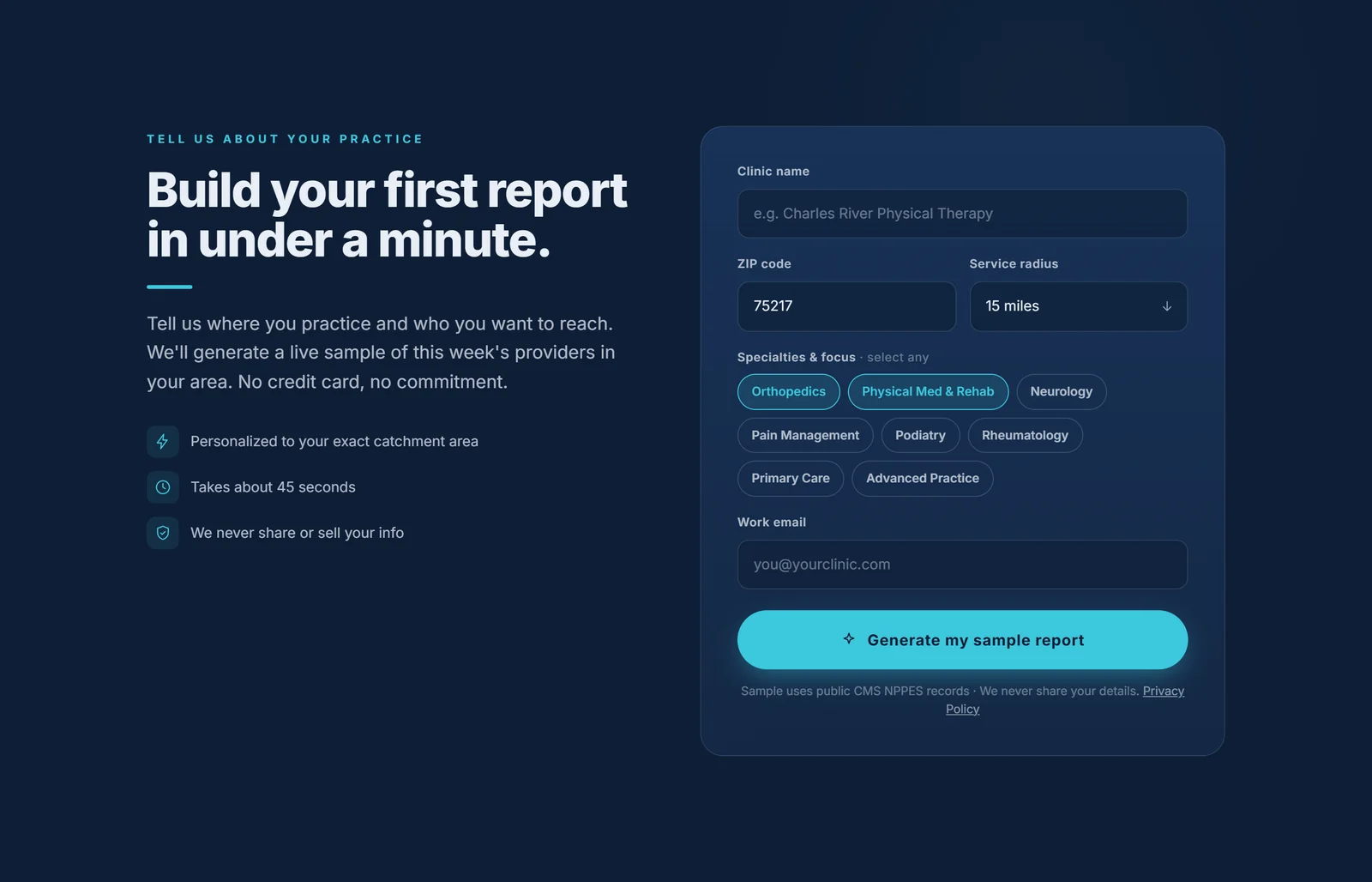
Task: Click the 'Clinic name' label
Action: point(773,172)
